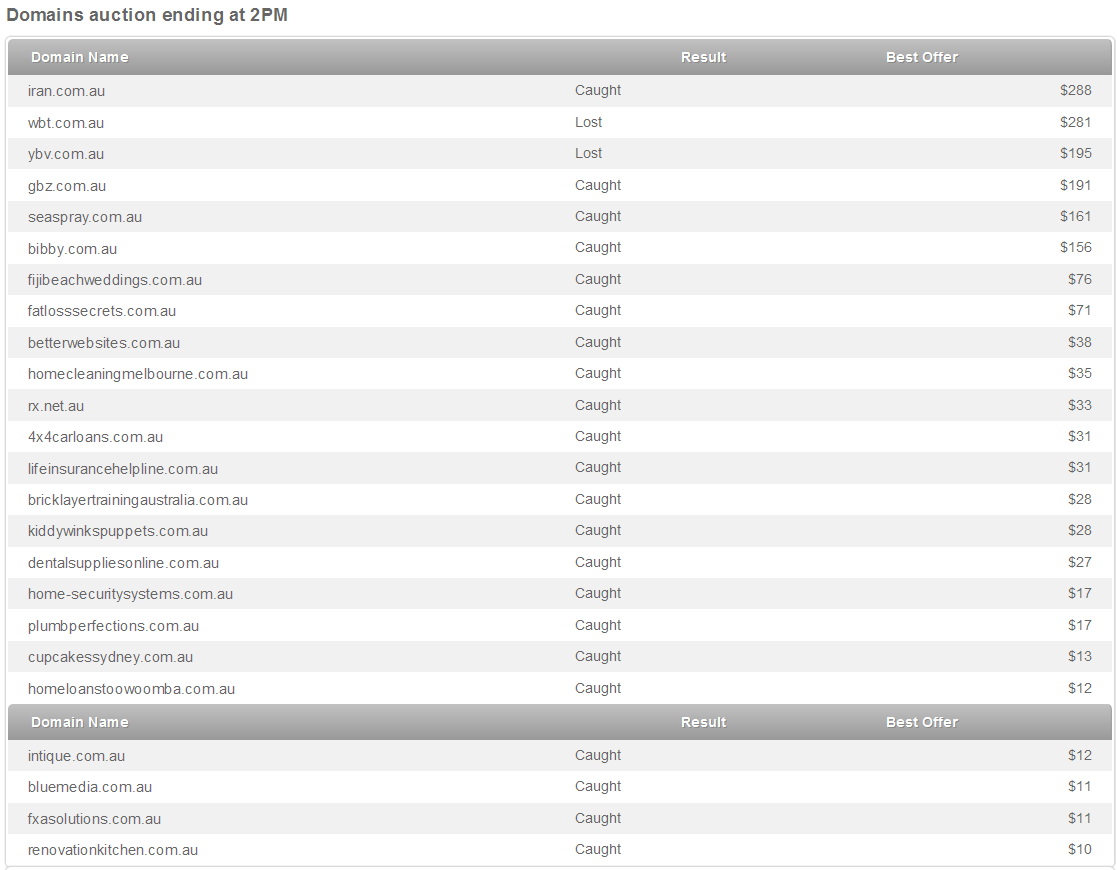Click the first Domain Name column header
The image size is (1117, 870).
click(x=80, y=57)
